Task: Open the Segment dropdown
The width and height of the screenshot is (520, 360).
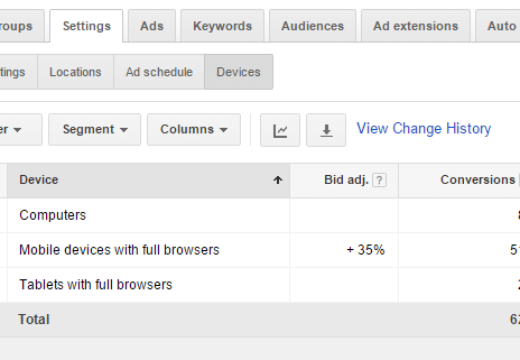Action: tap(95, 130)
